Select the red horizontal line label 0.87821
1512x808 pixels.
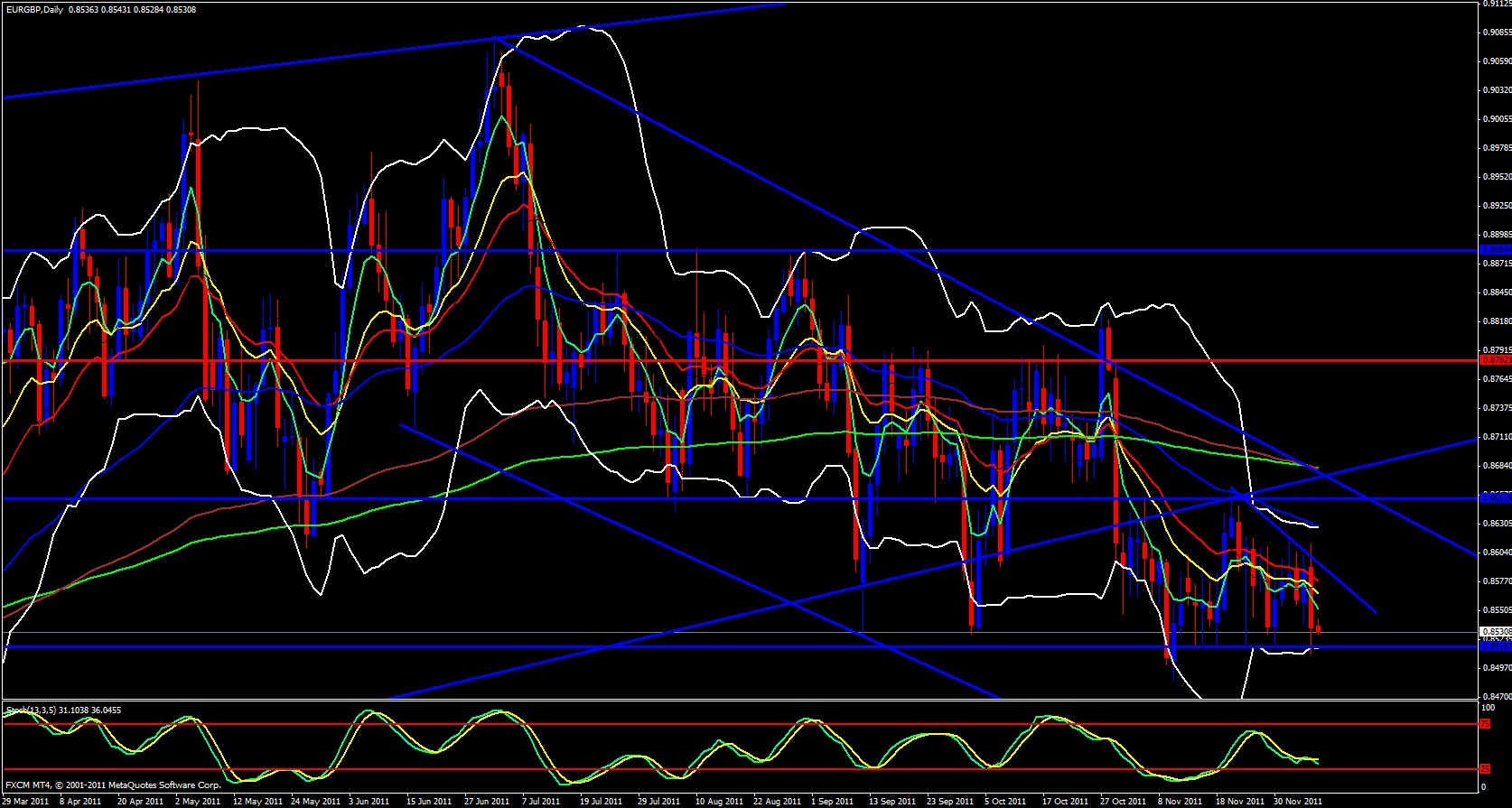tap(1495, 360)
